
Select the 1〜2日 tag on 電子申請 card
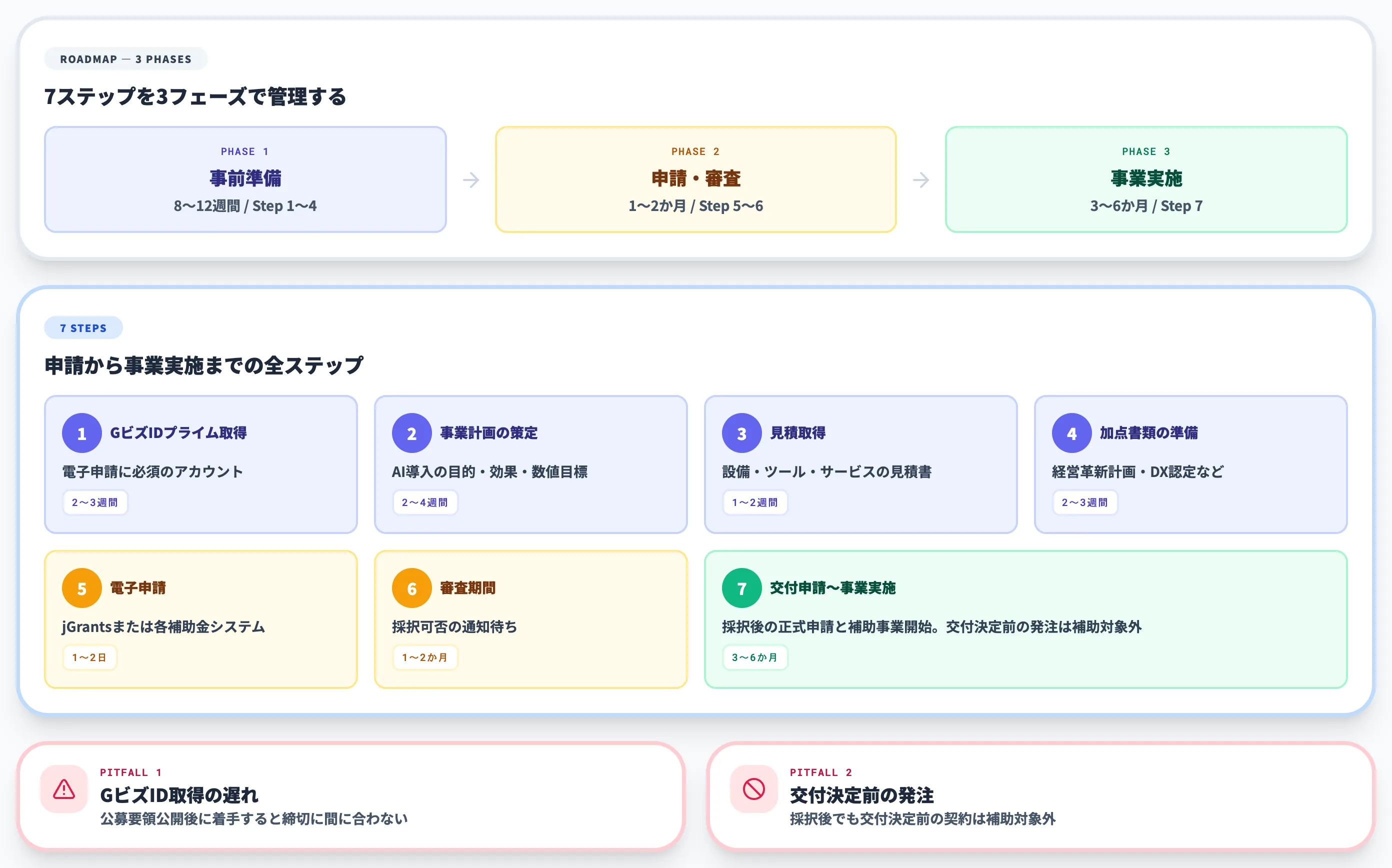(x=89, y=656)
